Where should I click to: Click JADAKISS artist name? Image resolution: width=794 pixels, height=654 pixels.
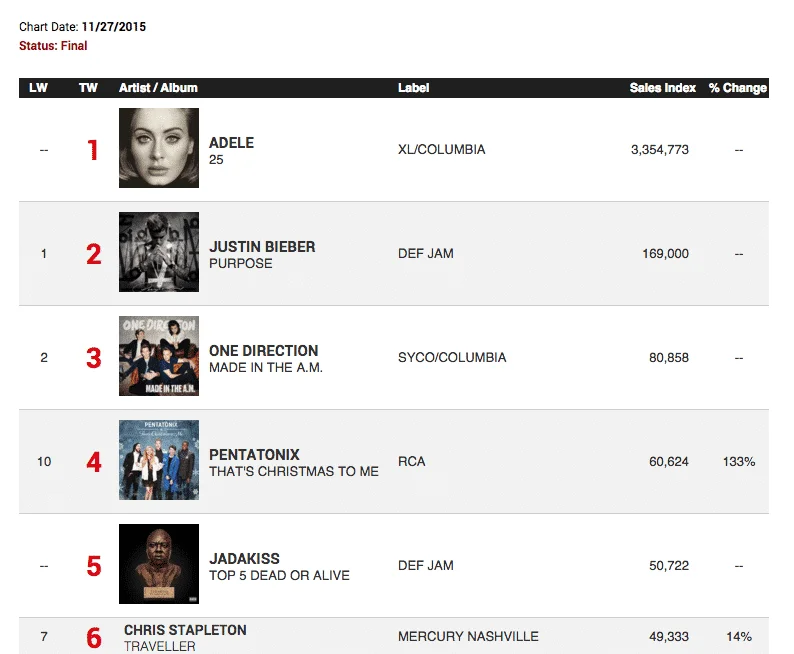click(x=244, y=558)
